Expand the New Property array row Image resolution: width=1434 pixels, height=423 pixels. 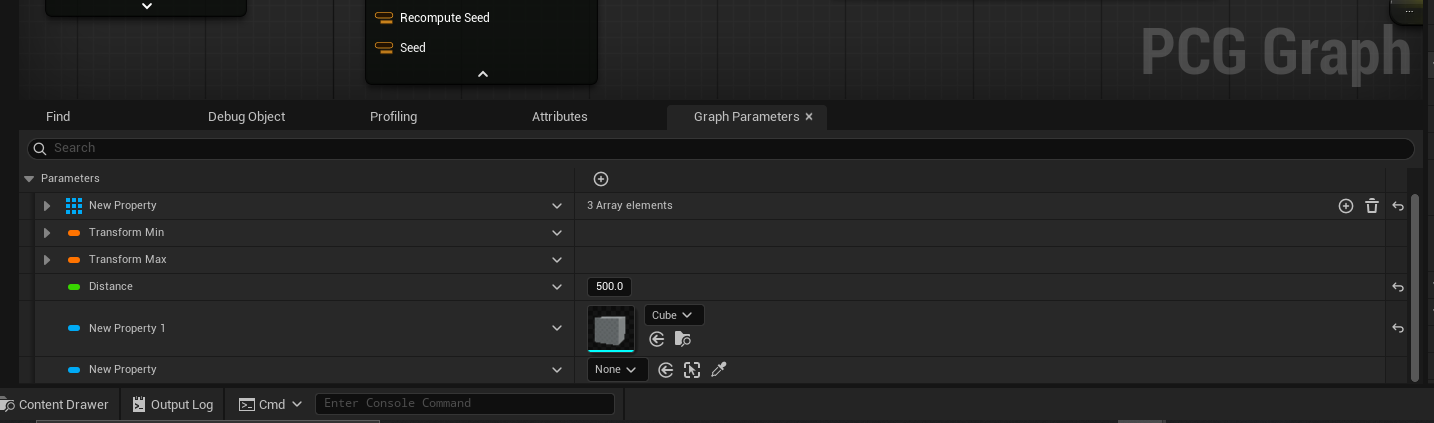[x=47, y=206]
